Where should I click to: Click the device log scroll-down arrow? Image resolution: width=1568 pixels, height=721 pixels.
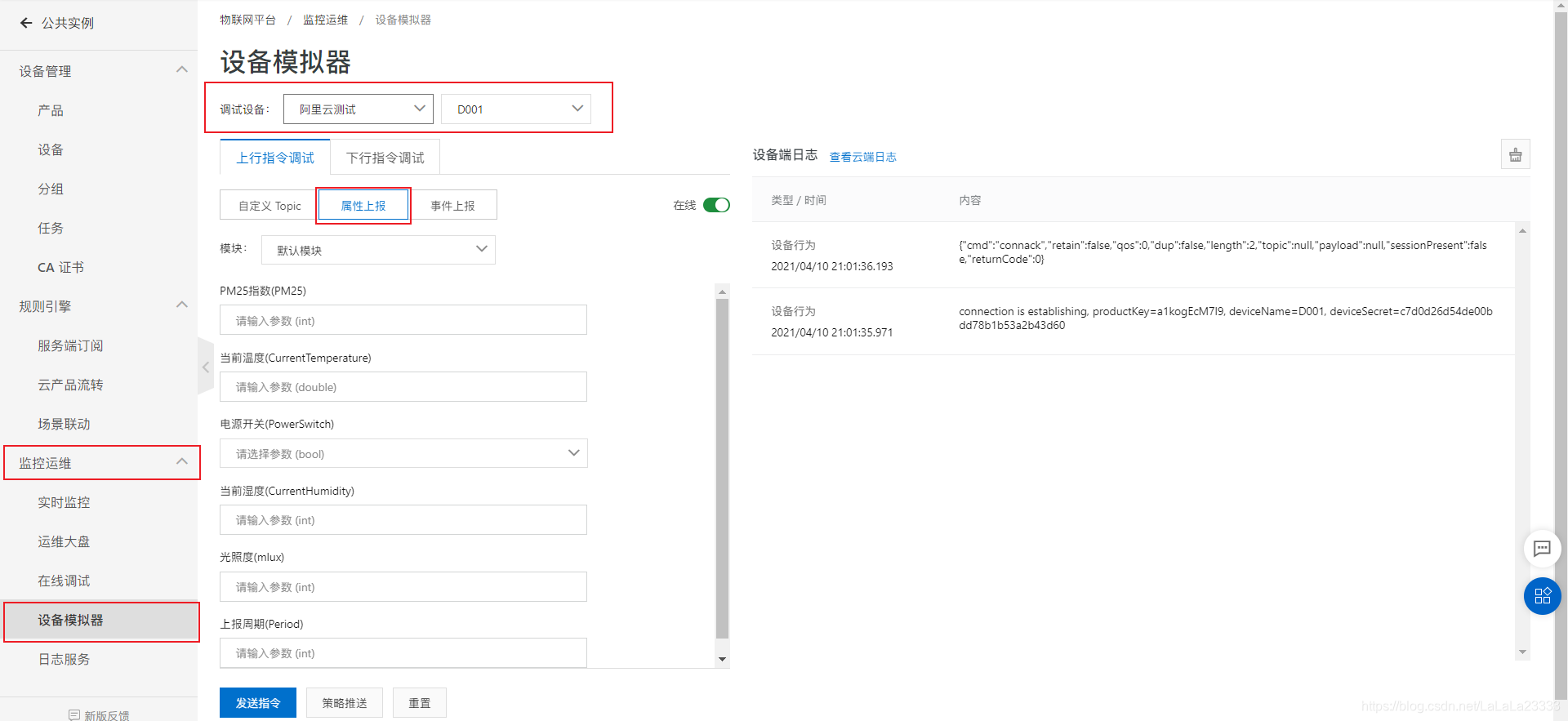1522,652
